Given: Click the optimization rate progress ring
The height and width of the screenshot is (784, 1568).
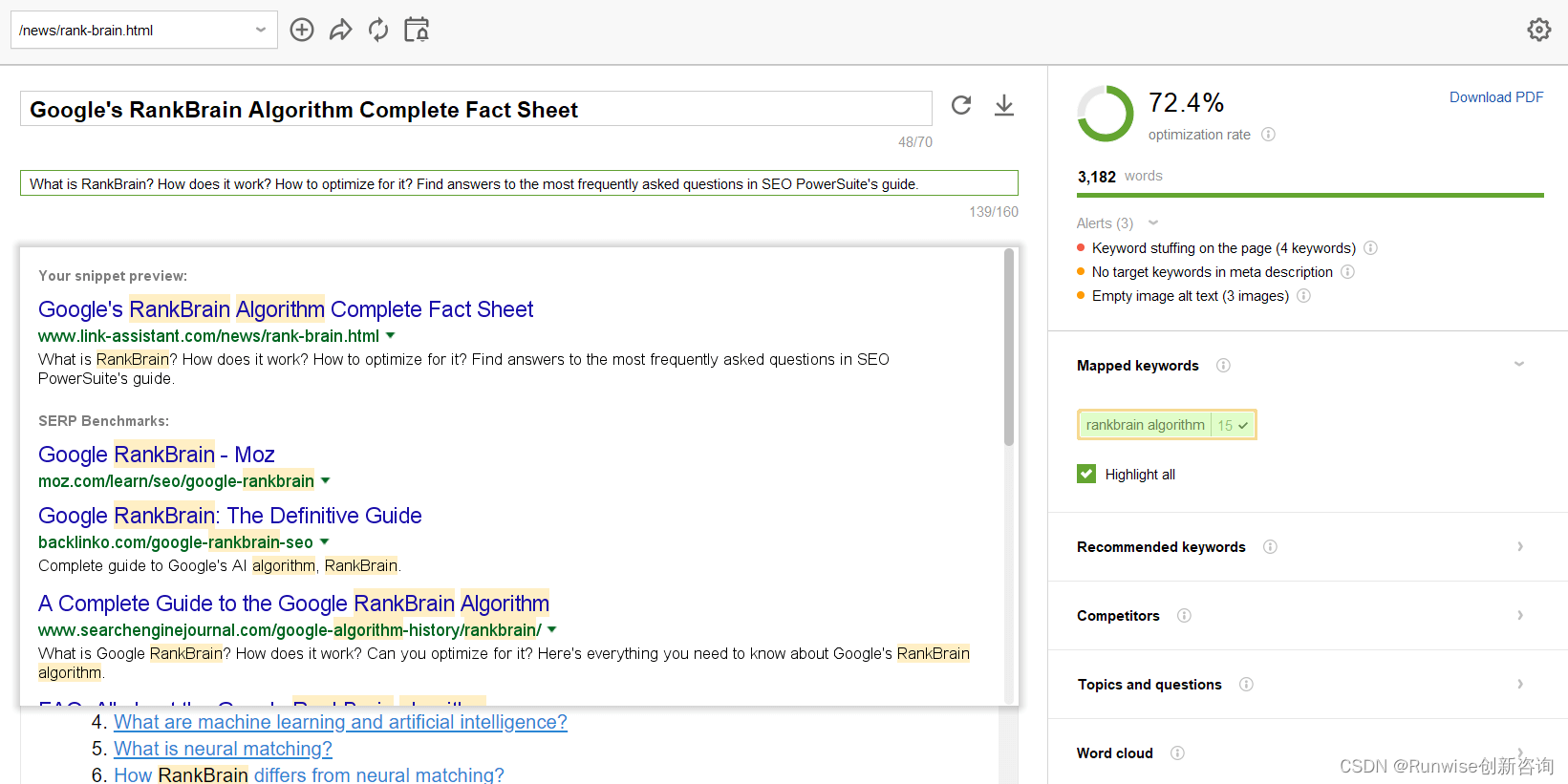Looking at the screenshot, I should 1106,114.
